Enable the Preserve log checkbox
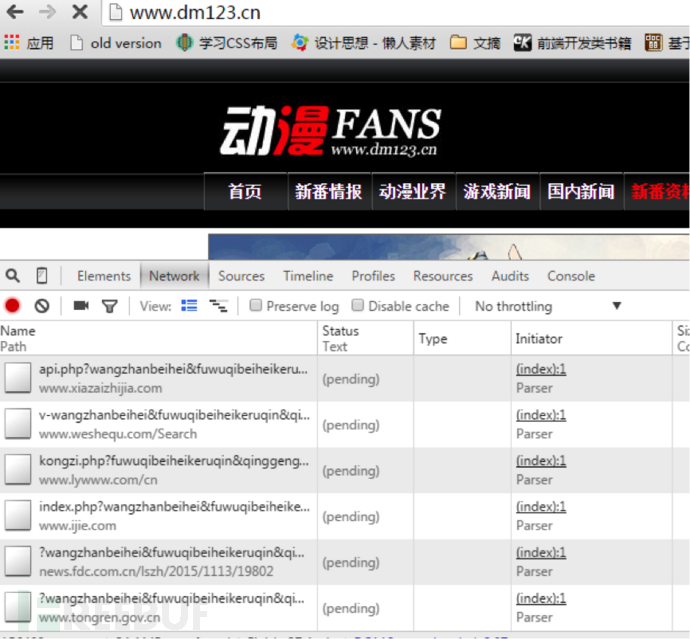 (256, 305)
